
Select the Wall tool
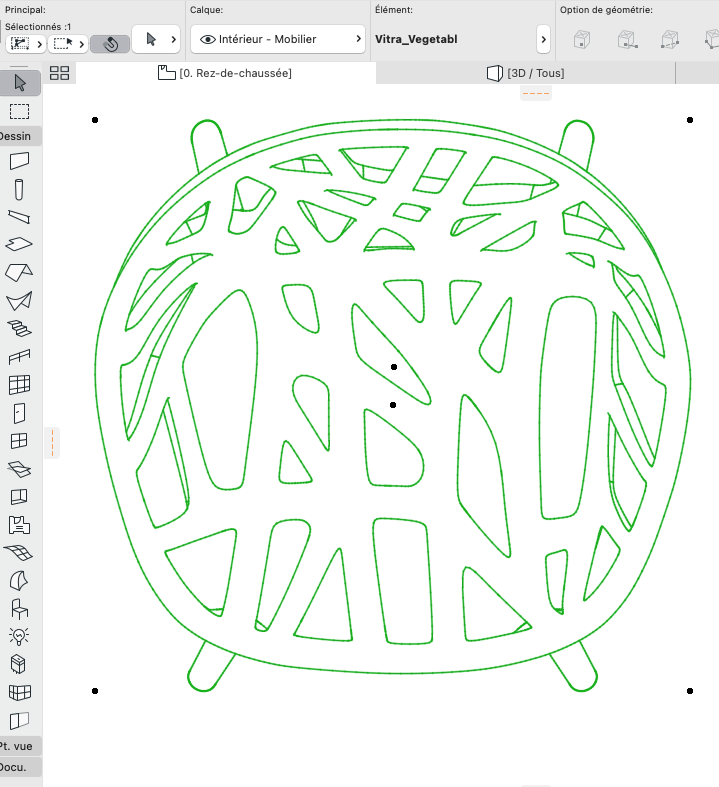tap(20, 161)
